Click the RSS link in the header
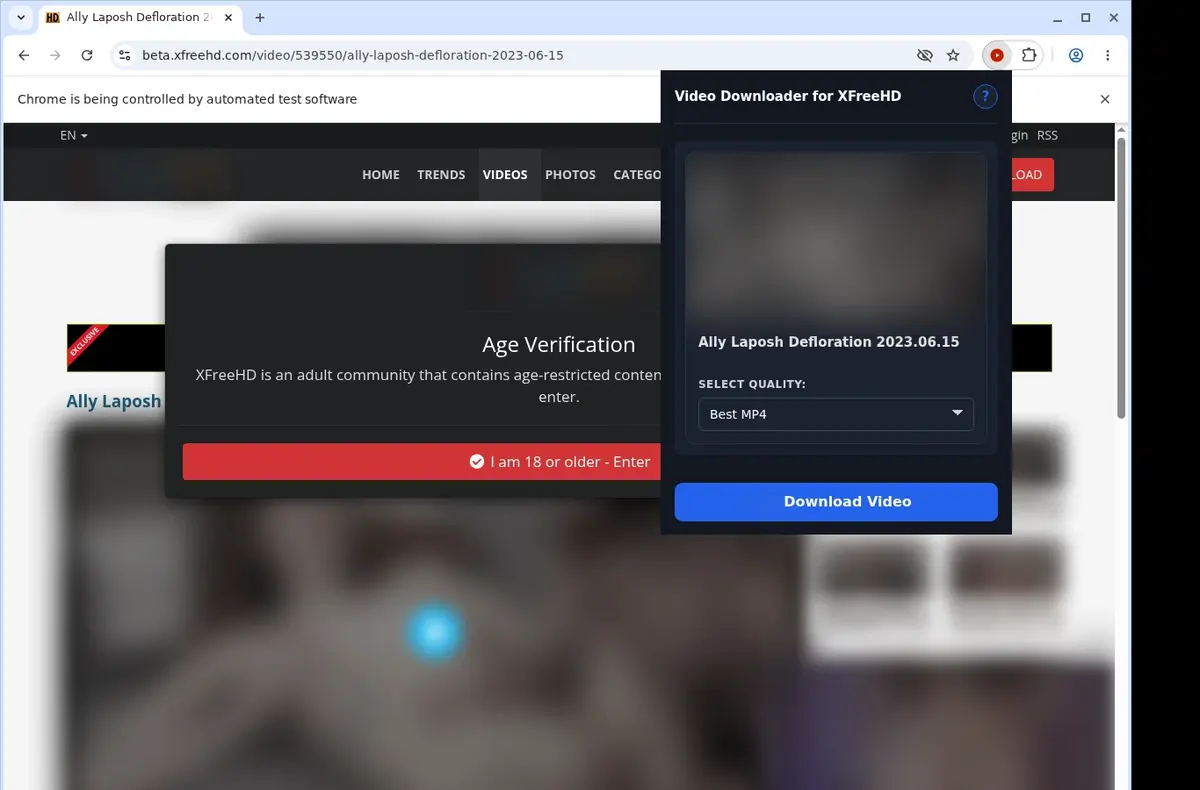 [1047, 135]
